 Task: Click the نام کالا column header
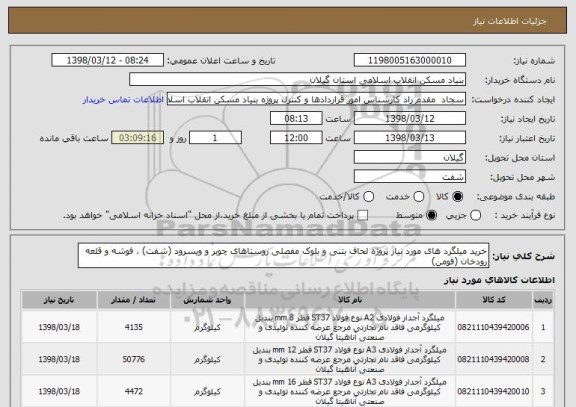(x=350, y=300)
